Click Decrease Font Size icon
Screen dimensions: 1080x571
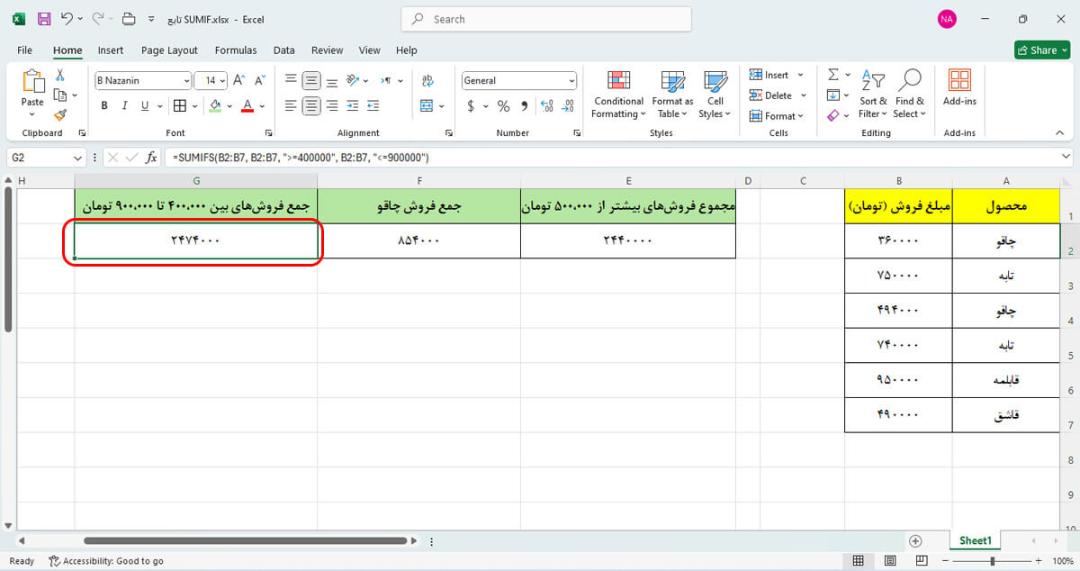click(260, 81)
